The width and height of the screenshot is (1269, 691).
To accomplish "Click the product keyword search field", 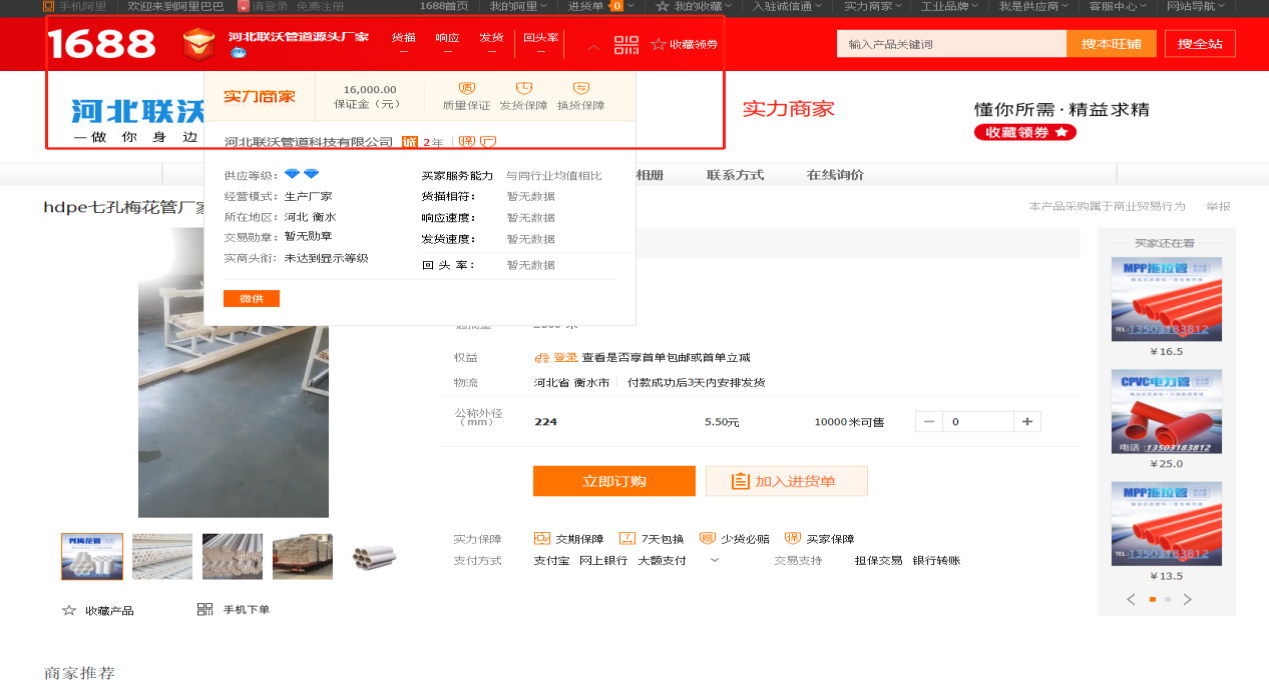I will (x=952, y=44).
